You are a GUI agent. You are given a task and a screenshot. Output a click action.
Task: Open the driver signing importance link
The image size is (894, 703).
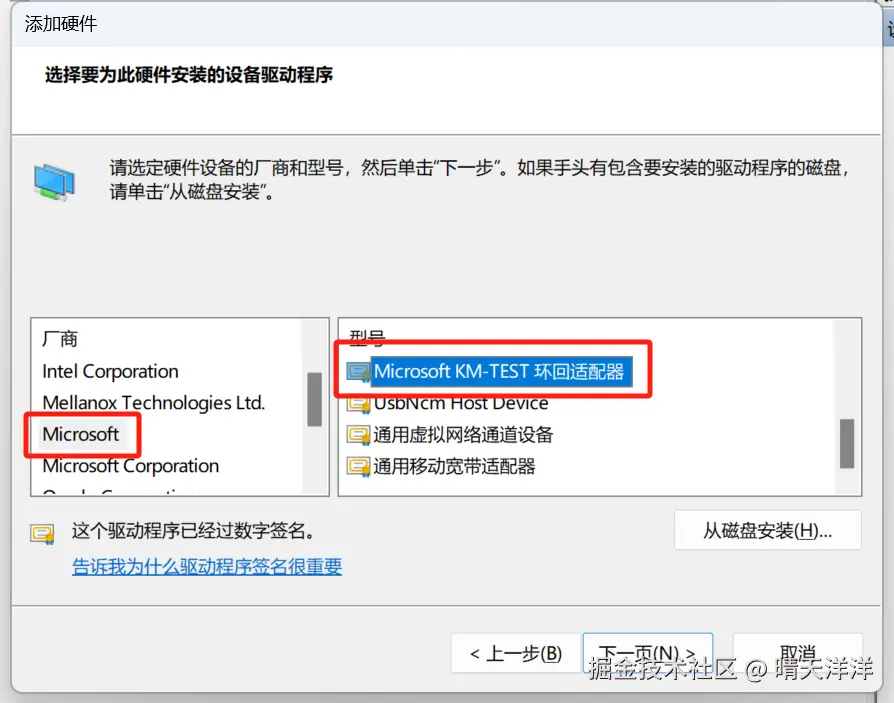pyautogui.click(x=207, y=566)
